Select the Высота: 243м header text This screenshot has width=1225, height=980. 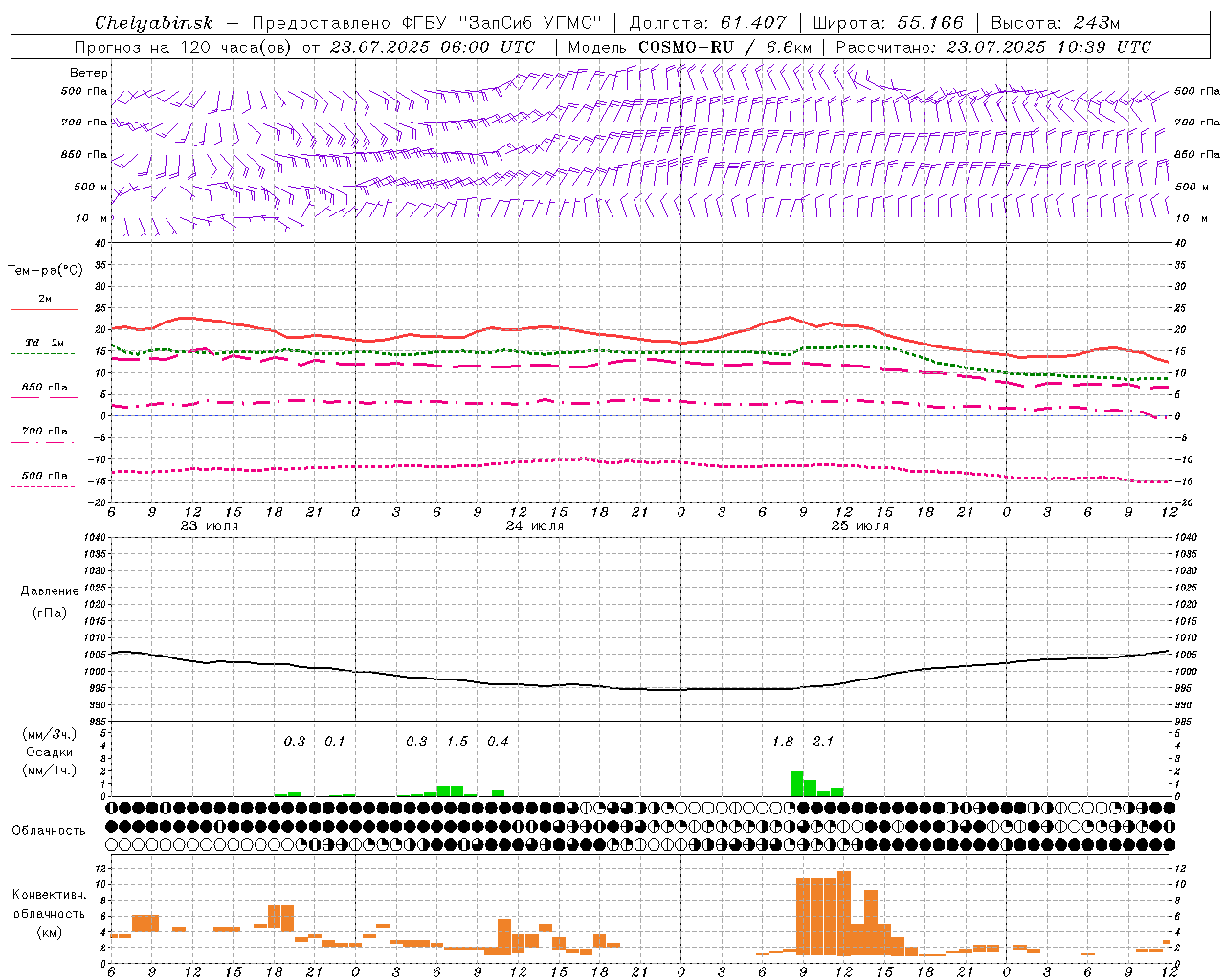pos(1055,23)
